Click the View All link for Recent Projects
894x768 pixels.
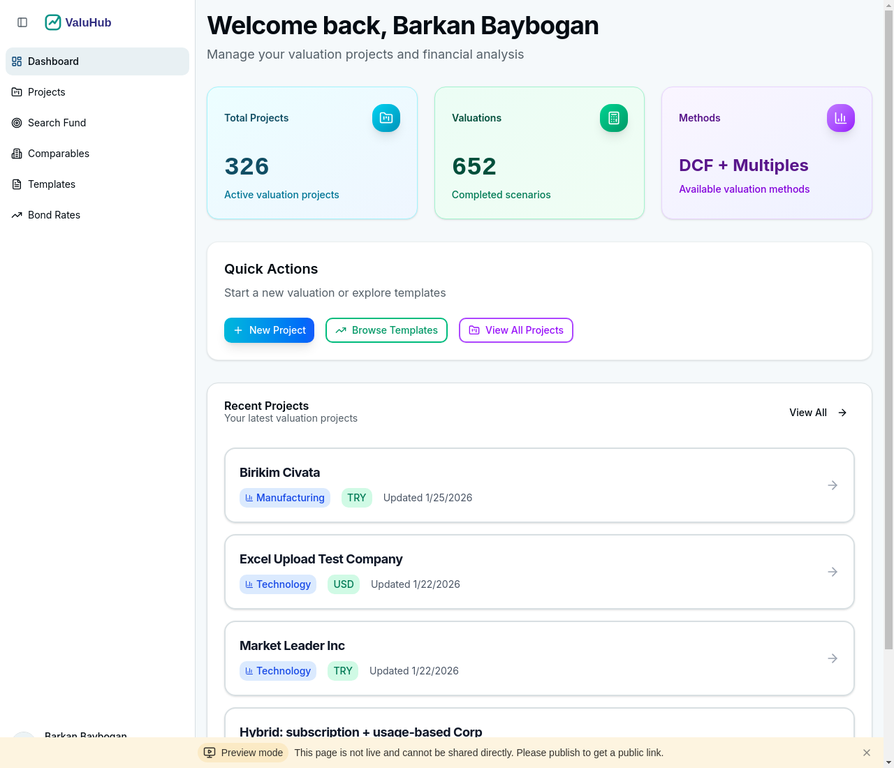pos(817,412)
